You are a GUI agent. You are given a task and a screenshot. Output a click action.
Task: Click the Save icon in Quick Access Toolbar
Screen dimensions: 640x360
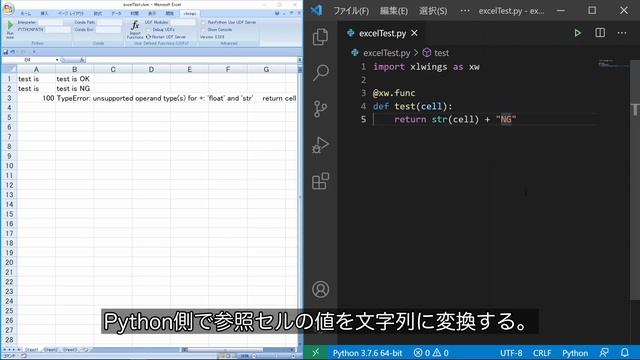point(6,52)
